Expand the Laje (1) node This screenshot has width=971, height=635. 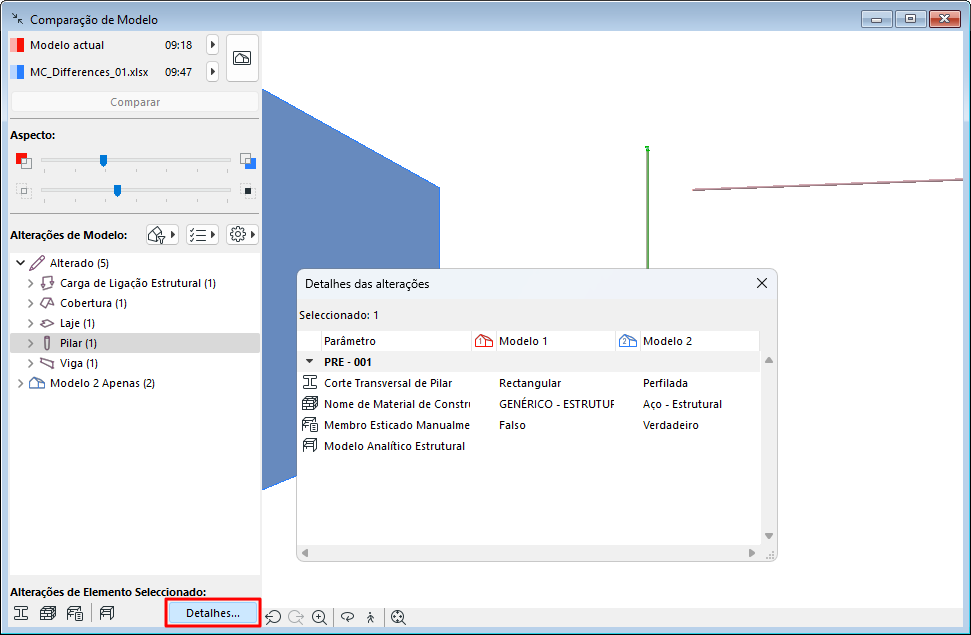[30, 323]
